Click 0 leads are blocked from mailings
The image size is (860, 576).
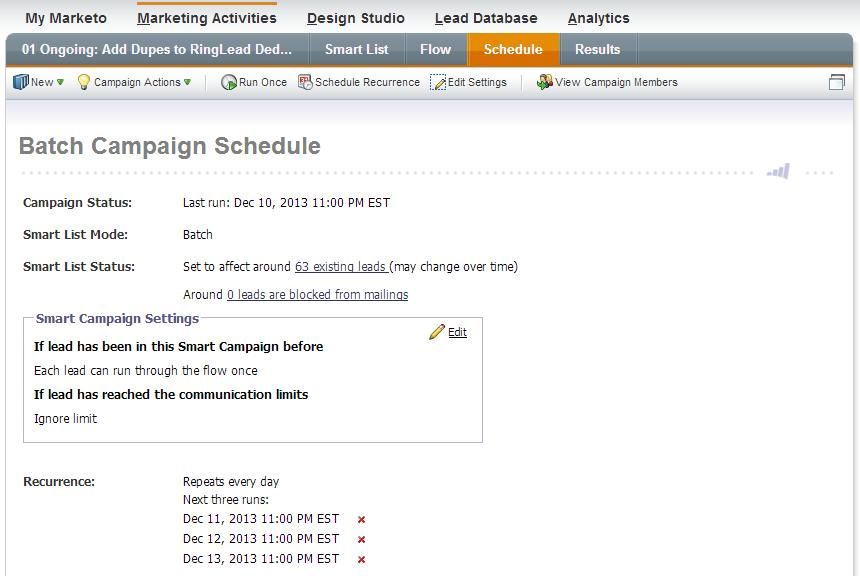317,295
